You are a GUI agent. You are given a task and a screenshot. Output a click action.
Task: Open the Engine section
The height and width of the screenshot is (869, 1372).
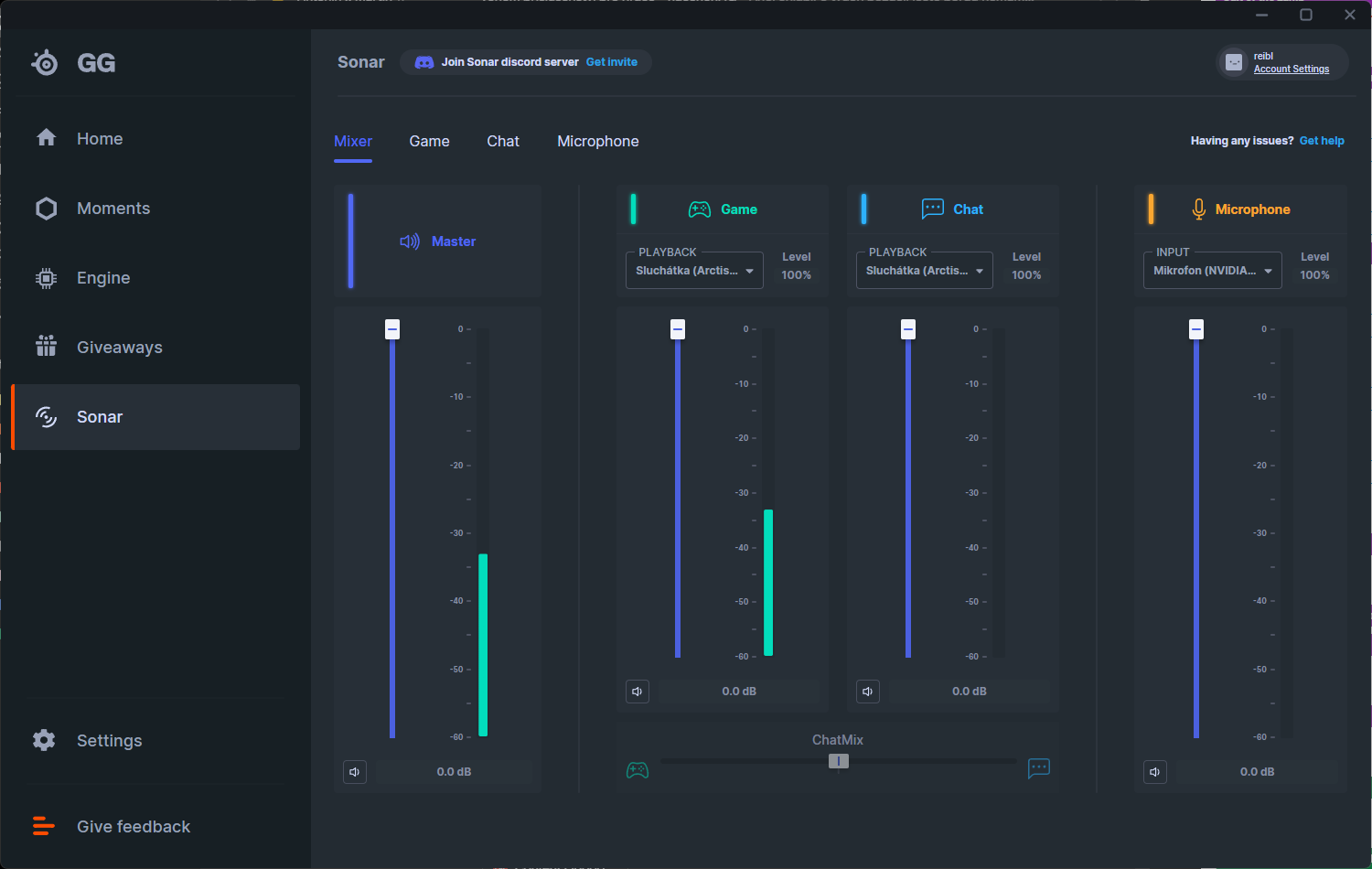pyautogui.click(x=155, y=278)
